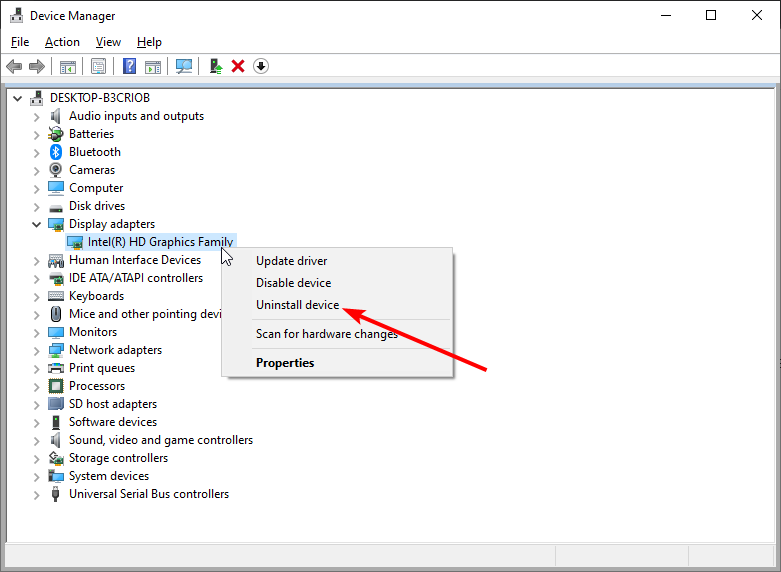Select the Keyboards label
Image resolution: width=781 pixels, height=572 pixels.
coord(97,296)
